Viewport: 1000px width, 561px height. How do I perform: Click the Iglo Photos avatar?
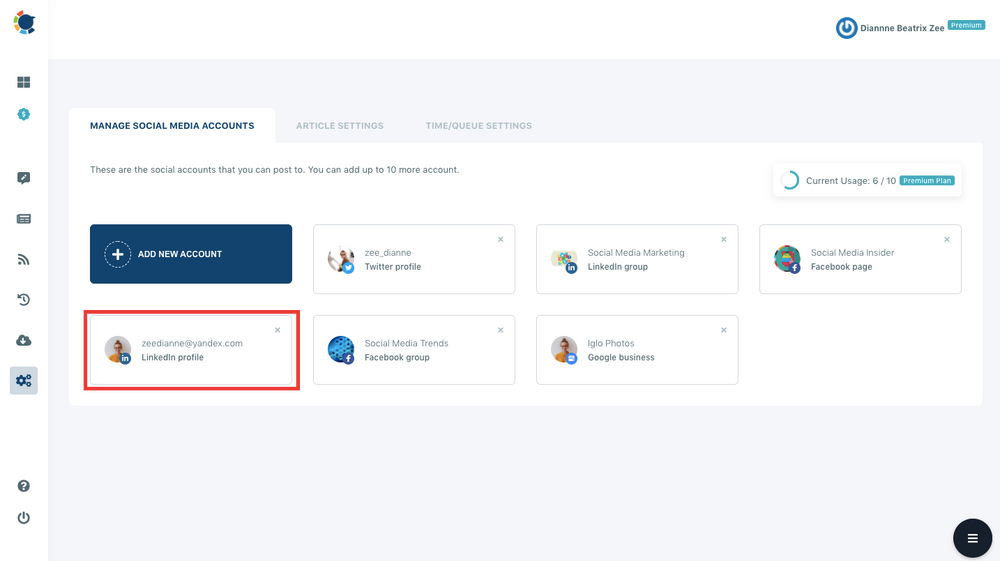pos(564,350)
